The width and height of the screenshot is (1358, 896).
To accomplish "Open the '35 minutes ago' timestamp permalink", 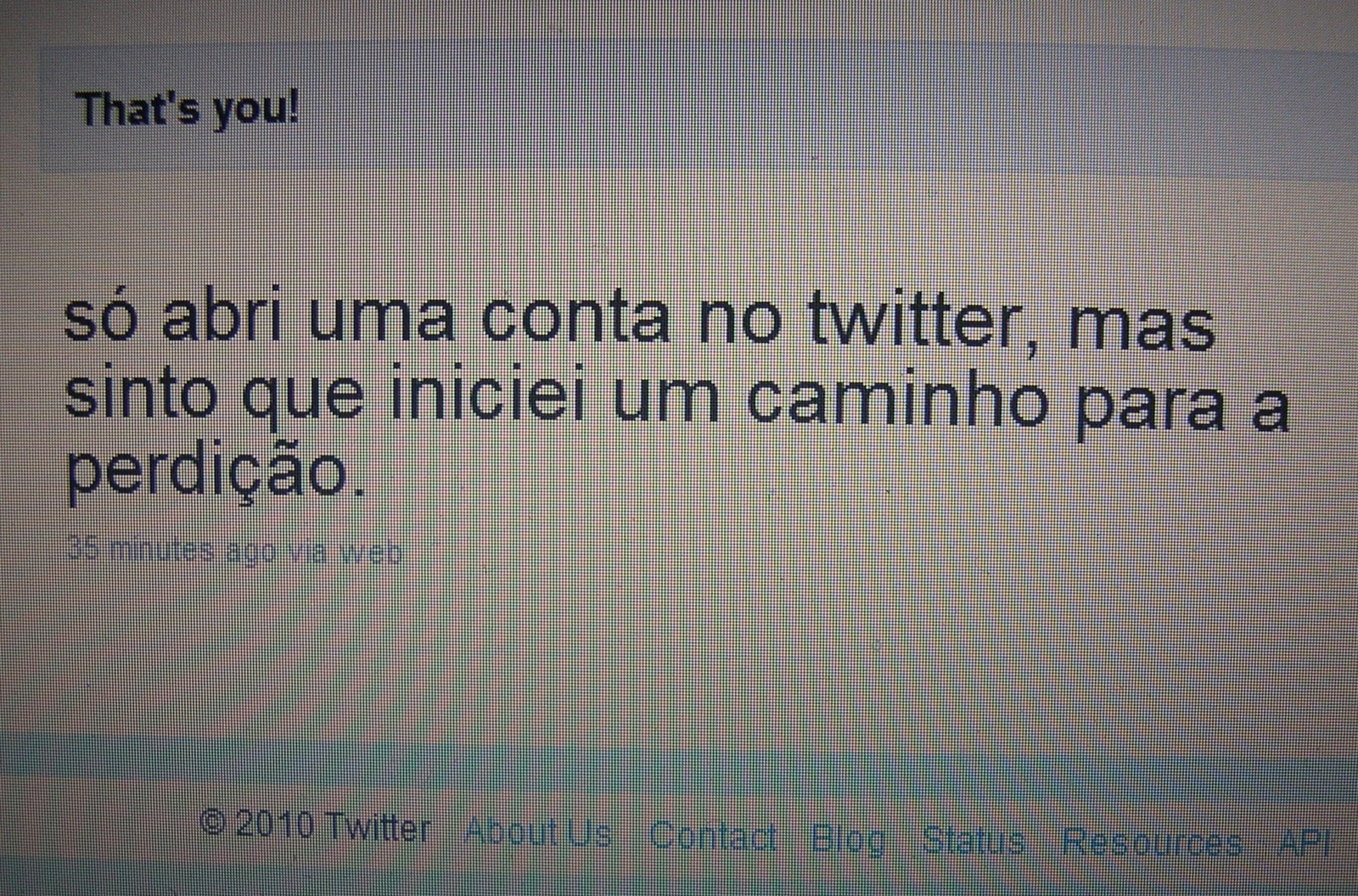I will (x=172, y=551).
